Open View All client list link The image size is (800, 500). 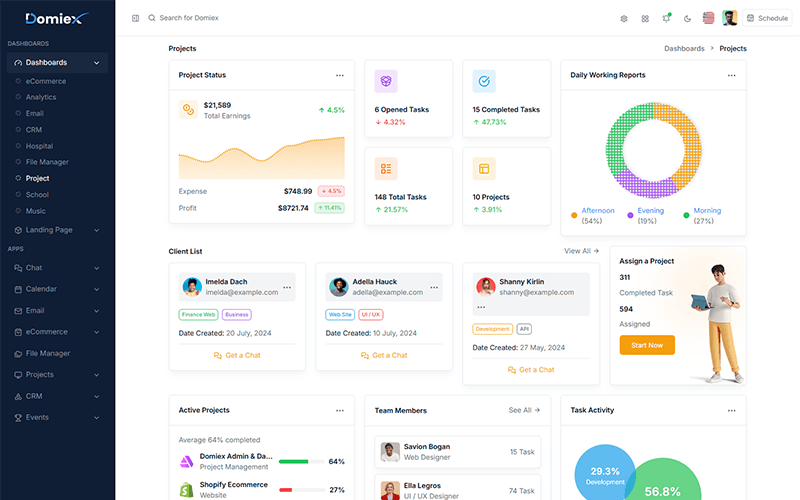(x=581, y=251)
